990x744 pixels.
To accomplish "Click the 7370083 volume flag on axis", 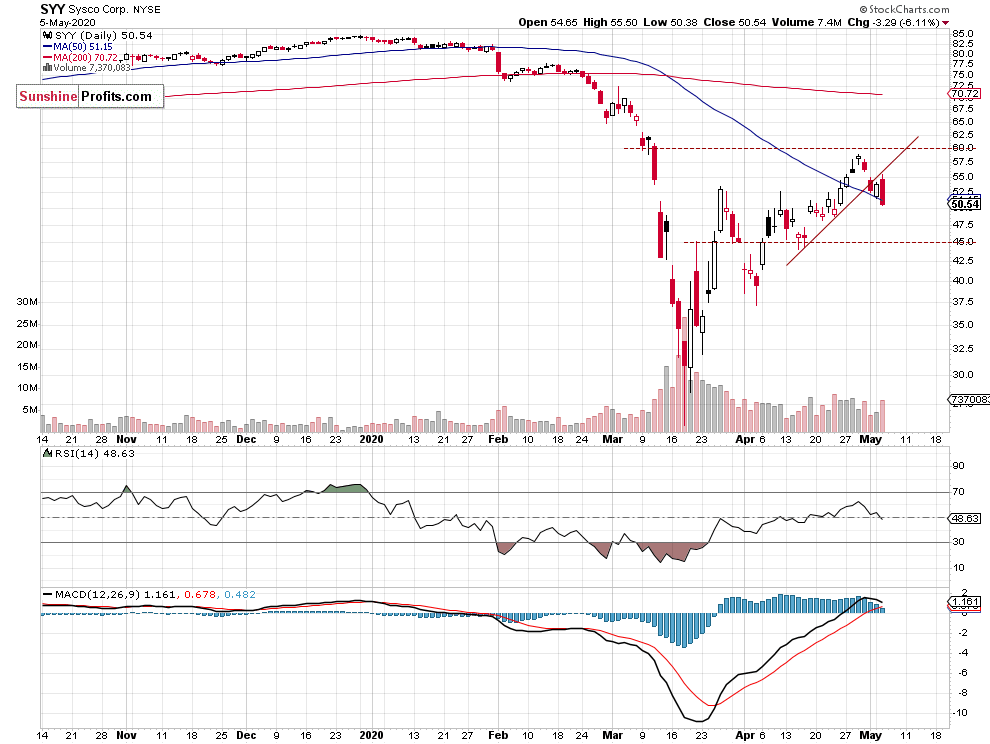I will [x=969, y=399].
